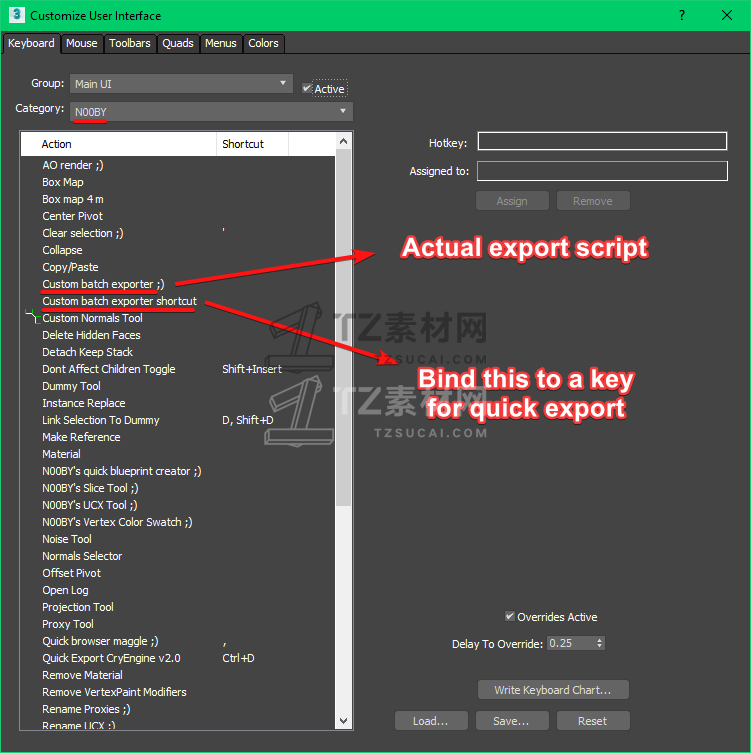Select Custom batch exporter shortcut action
This screenshot has width=751, height=753.
[119, 301]
